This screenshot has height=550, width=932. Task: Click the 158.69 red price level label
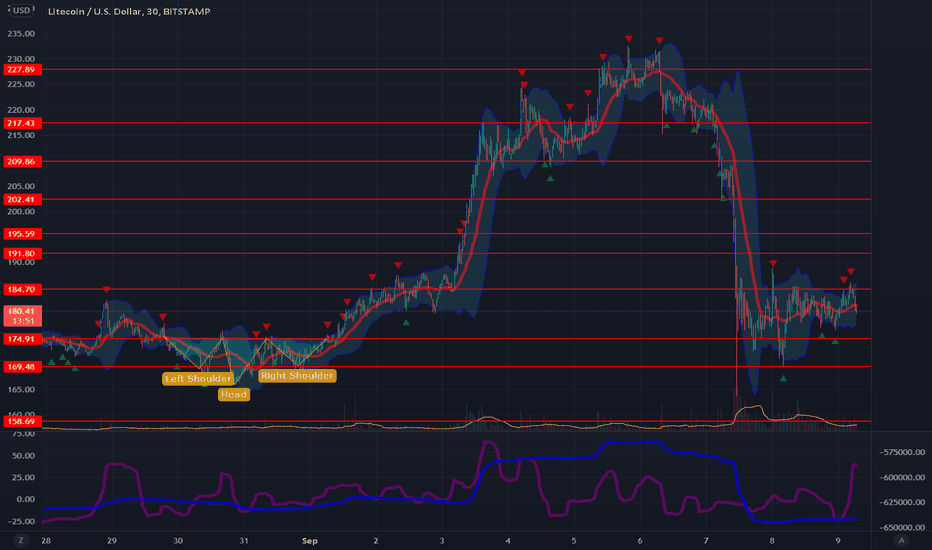[x=23, y=422]
